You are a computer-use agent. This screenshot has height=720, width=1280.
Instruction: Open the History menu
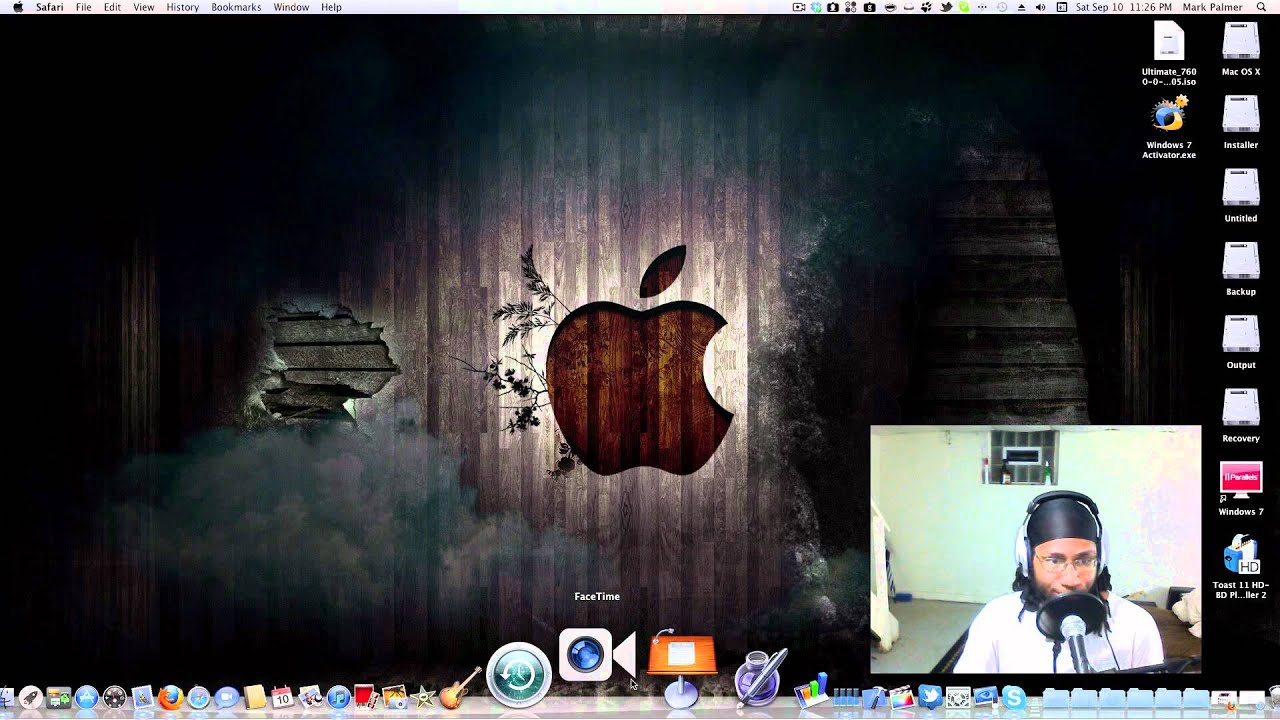183,7
